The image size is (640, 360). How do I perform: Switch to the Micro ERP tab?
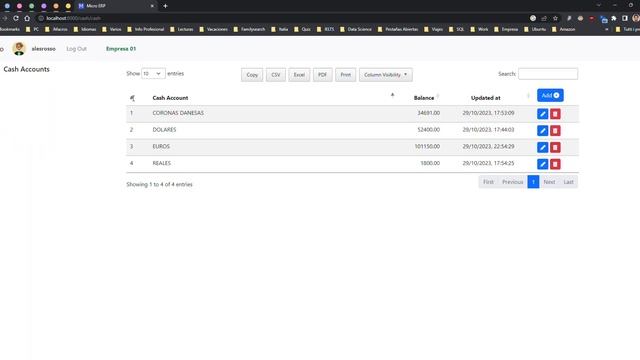[116, 6]
